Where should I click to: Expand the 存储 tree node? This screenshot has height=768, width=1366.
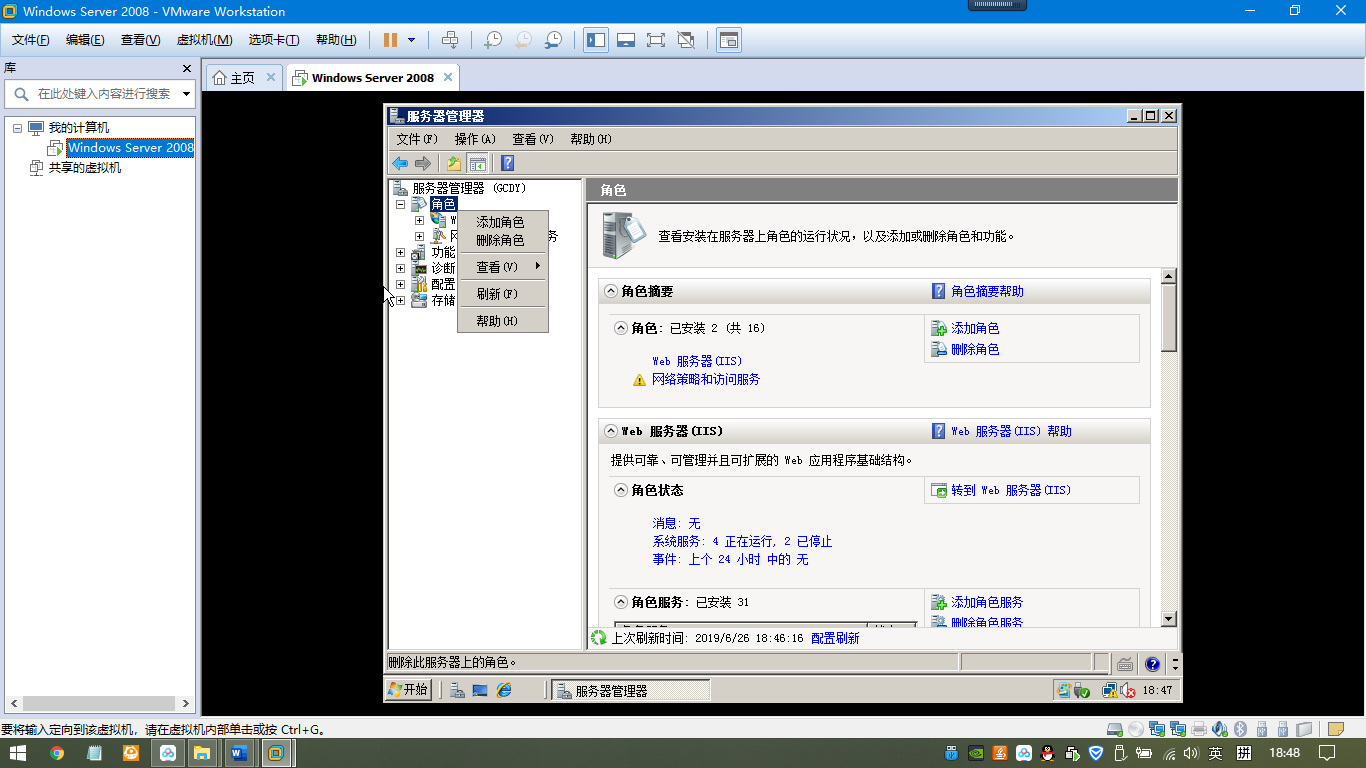point(400,300)
